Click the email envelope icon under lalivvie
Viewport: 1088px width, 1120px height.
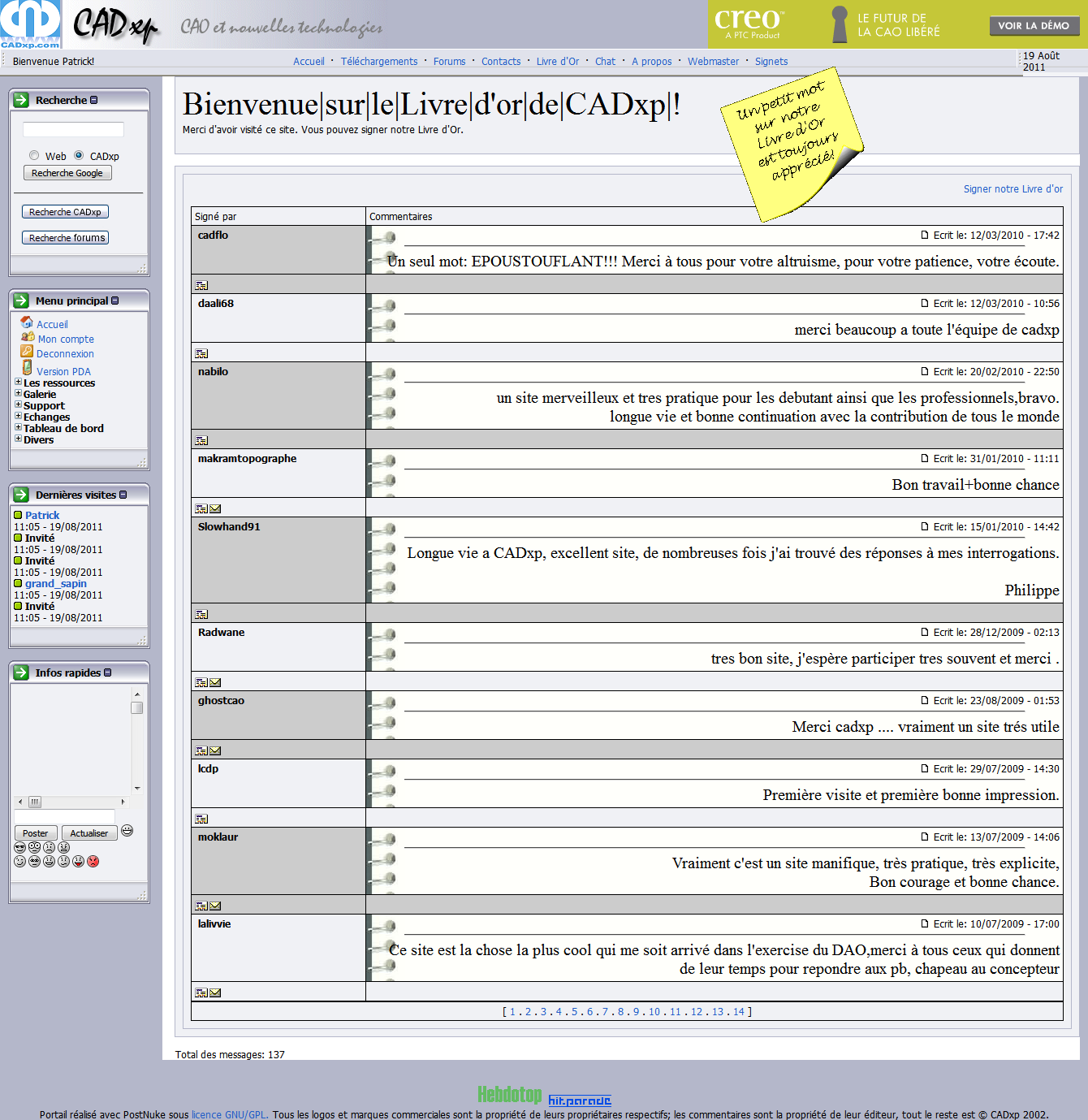tap(215, 992)
